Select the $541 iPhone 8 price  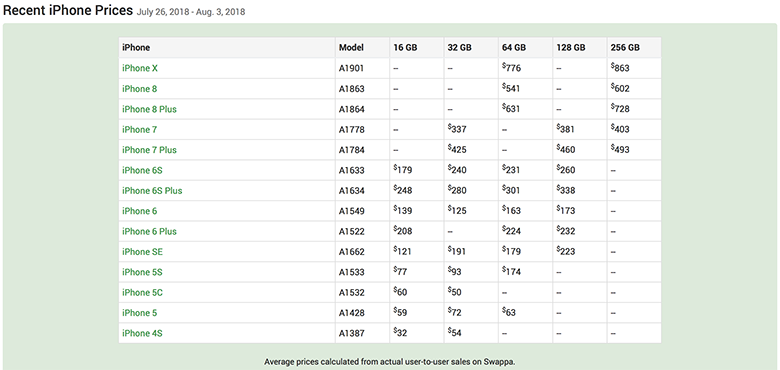[x=511, y=88]
